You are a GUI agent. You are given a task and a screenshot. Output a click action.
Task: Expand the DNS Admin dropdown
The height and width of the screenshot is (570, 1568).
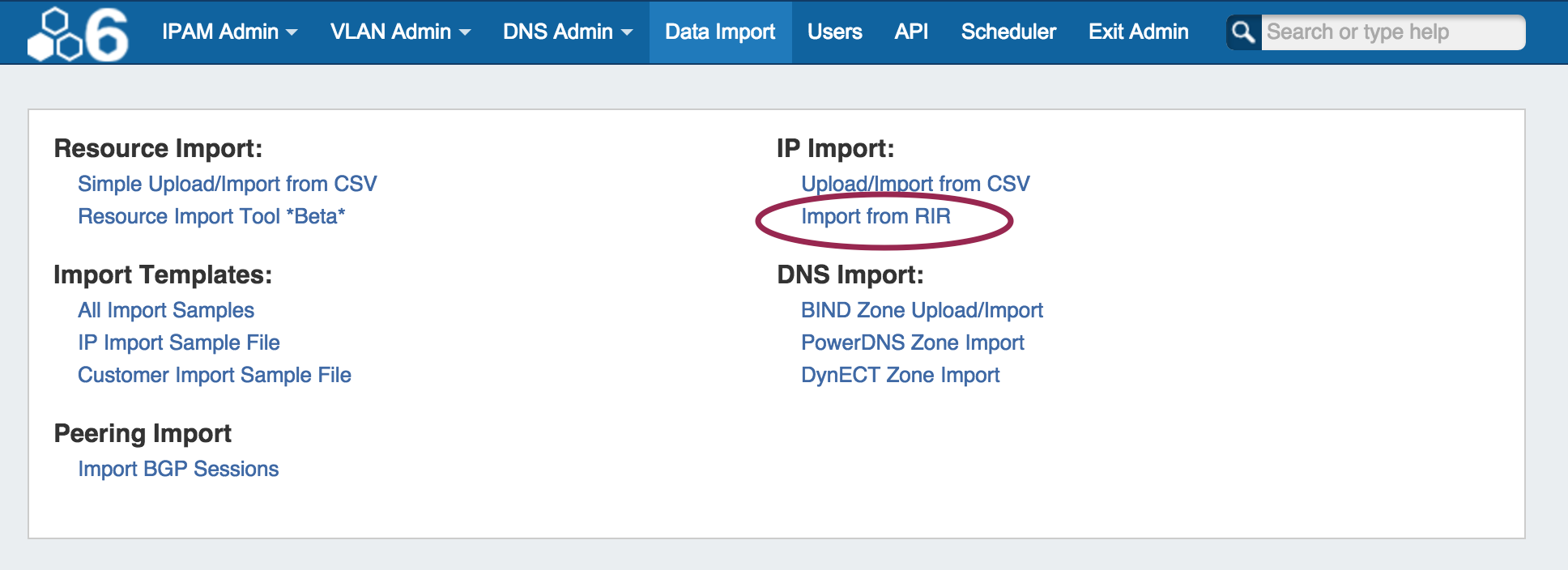click(x=567, y=32)
